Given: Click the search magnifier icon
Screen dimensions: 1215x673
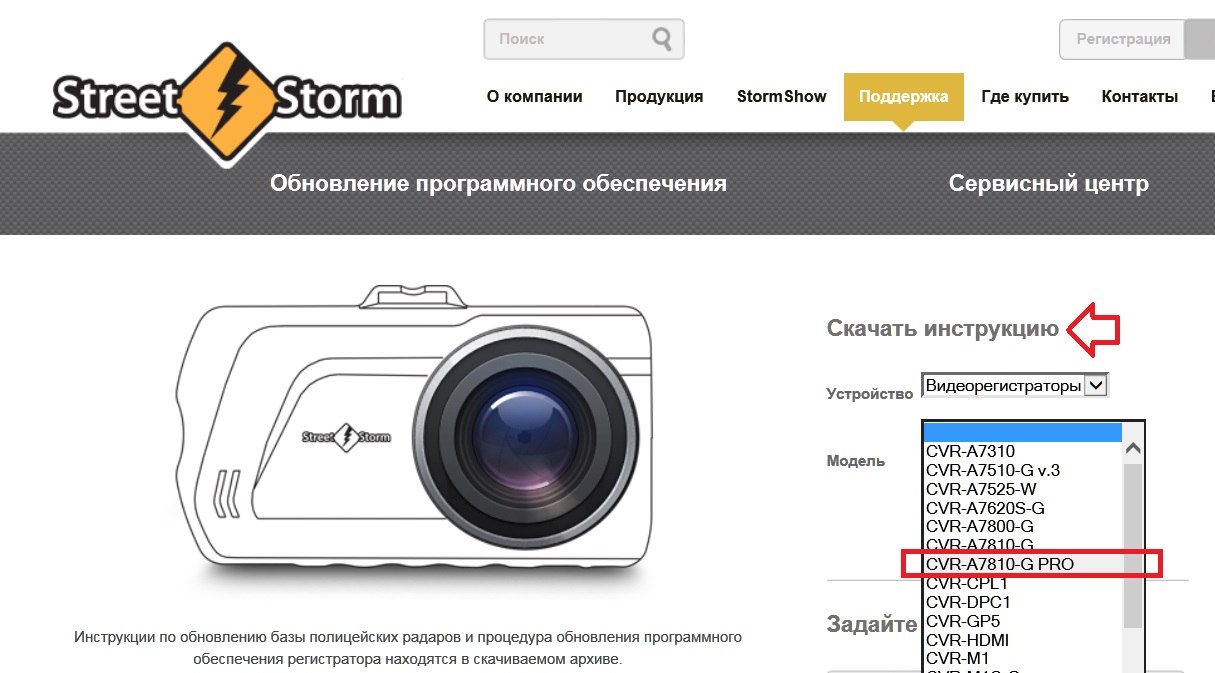Looking at the screenshot, I should [x=662, y=39].
